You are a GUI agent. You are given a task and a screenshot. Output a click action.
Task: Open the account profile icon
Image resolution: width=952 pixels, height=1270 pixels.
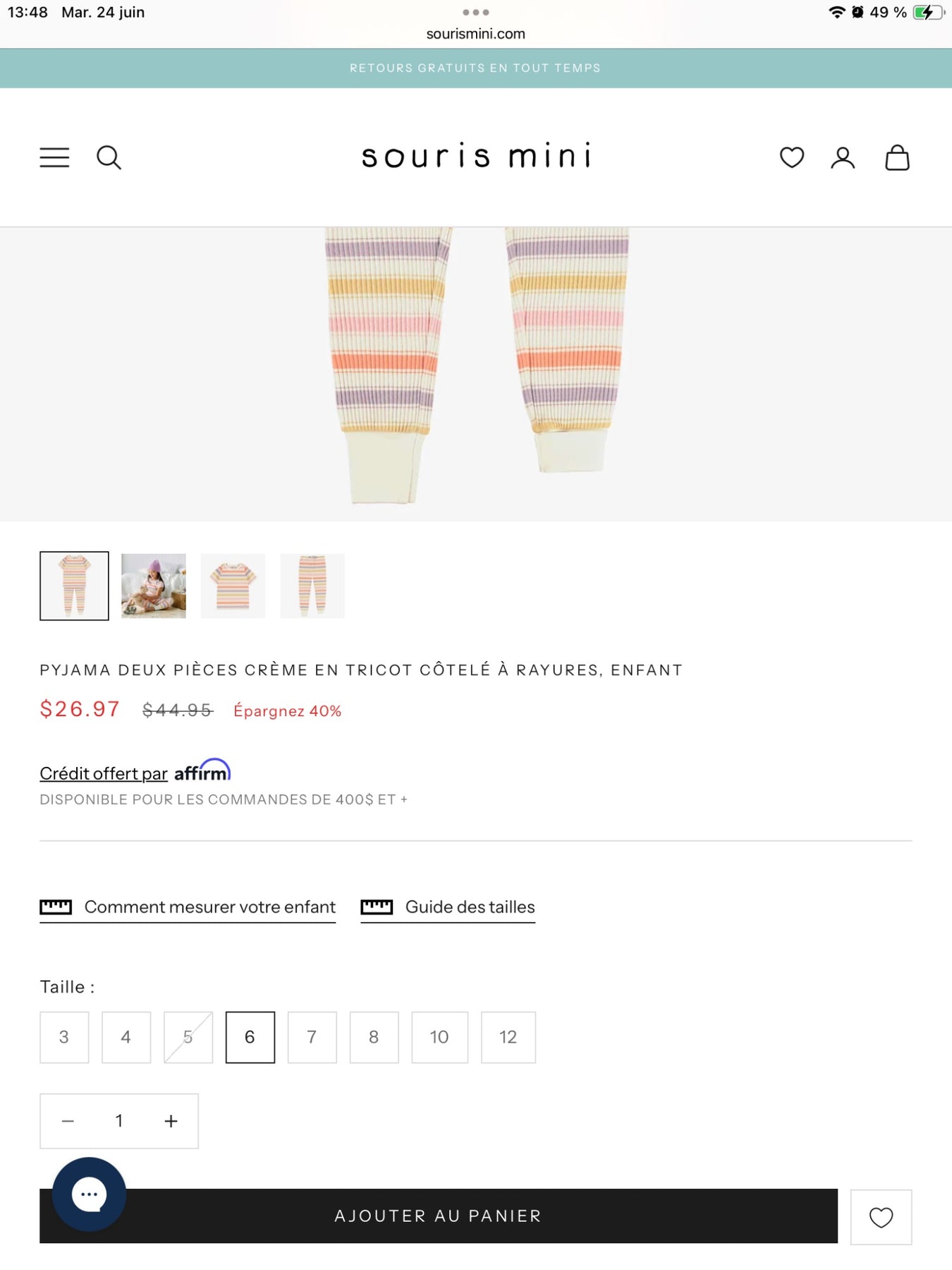[x=843, y=157]
